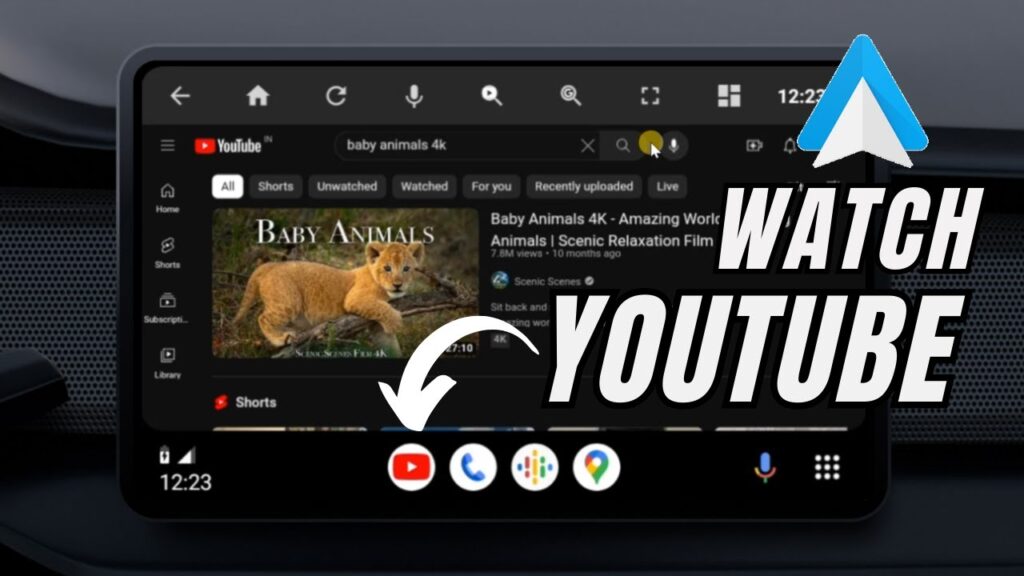Open the Phone dialer from the bottom bar
The height and width of the screenshot is (576, 1024).
(471, 464)
